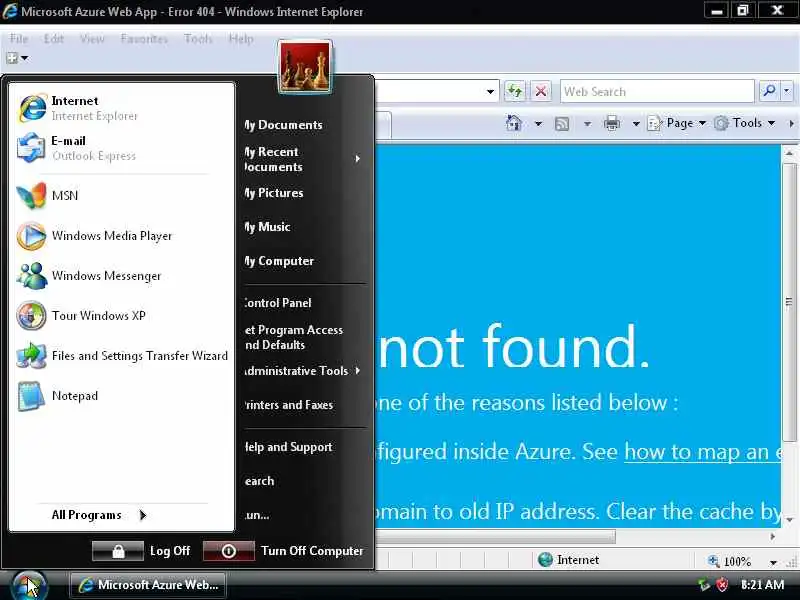
Task: Click the zoom magnifier icon in status bar
Action: click(x=713, y=561)
